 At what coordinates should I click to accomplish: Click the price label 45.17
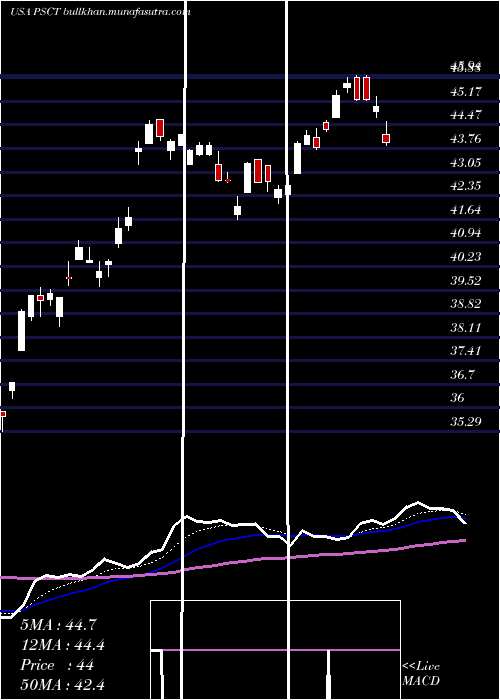coord(466,92)
